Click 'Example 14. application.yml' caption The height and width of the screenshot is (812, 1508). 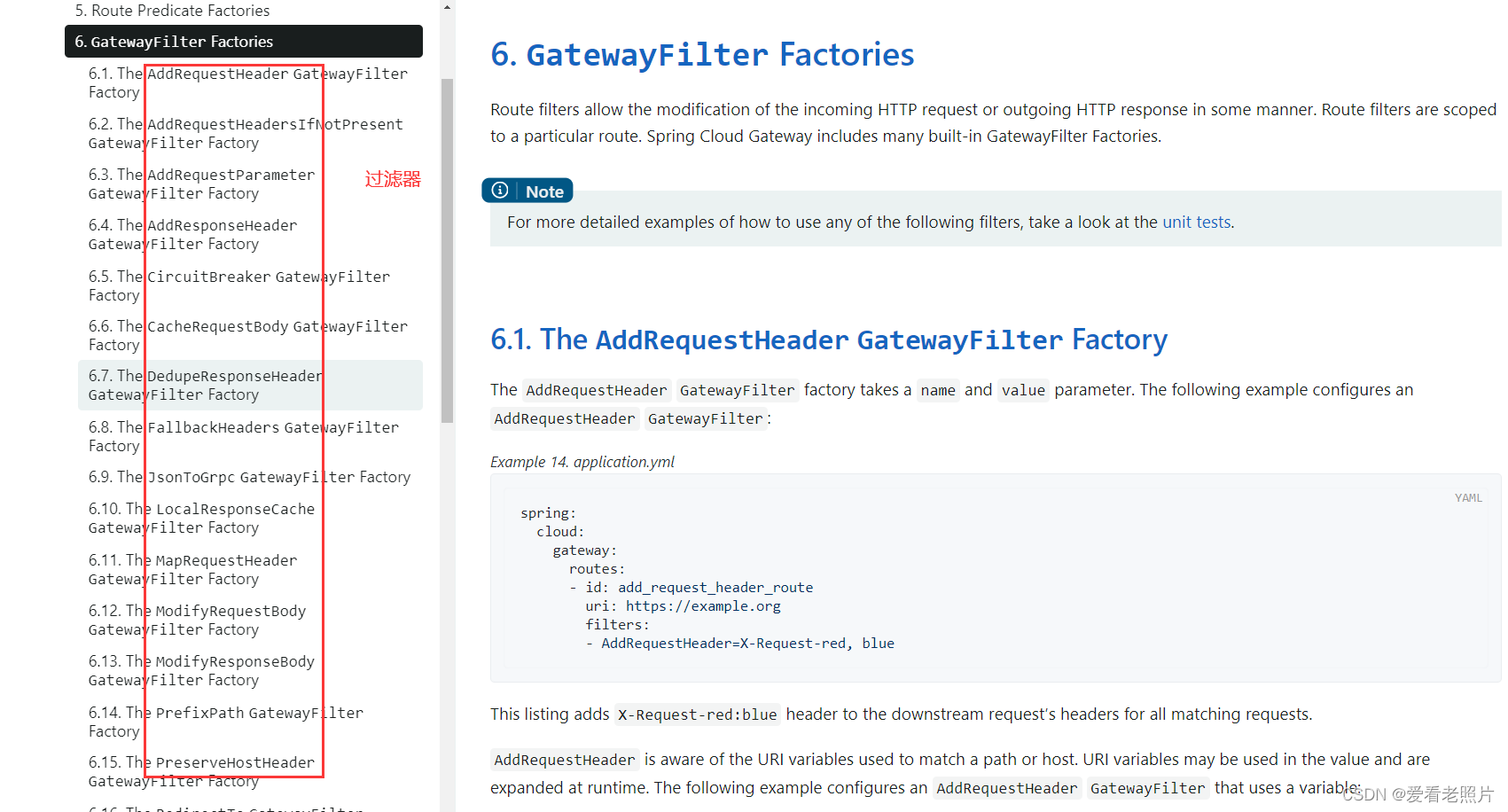click(x=582, y=462)
